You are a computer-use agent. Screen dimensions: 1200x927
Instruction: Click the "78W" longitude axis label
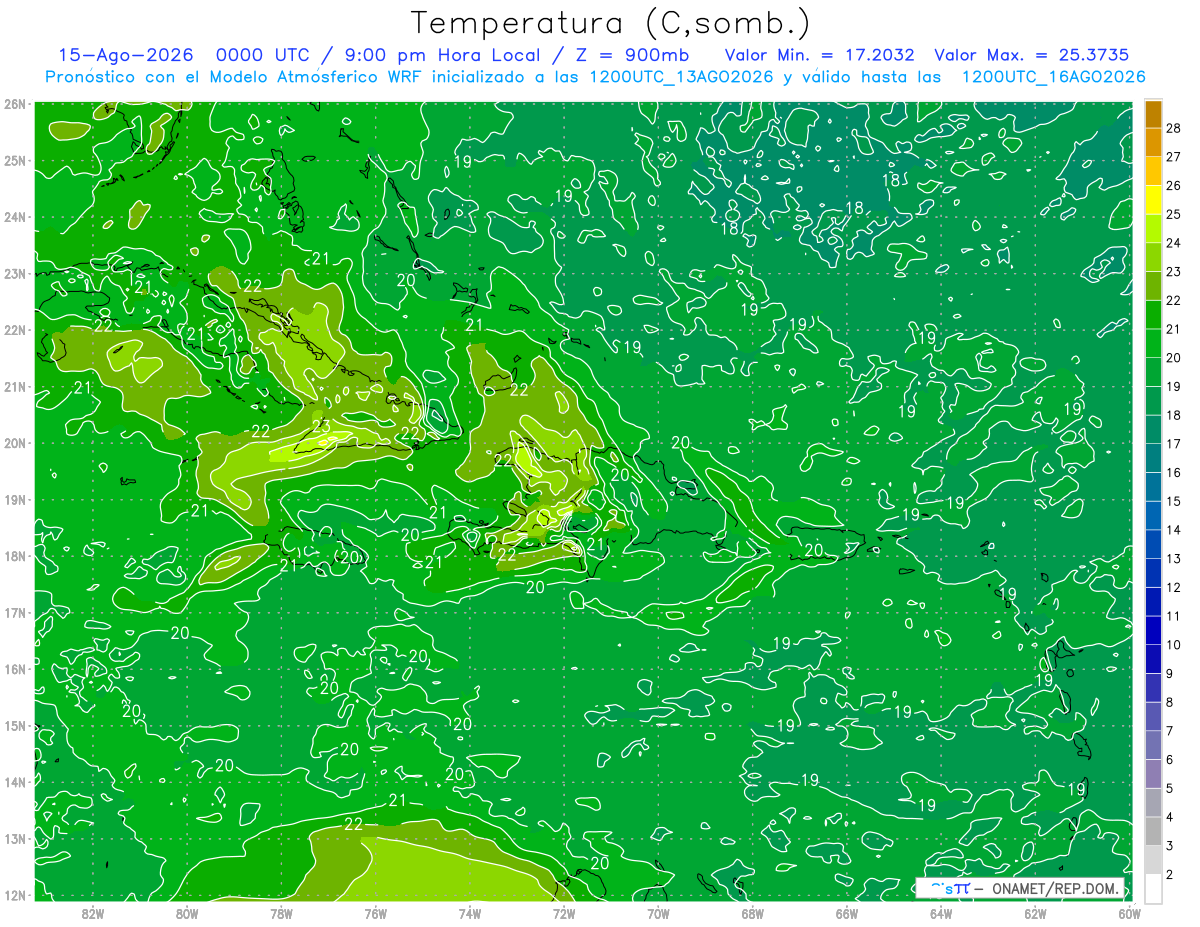point(281,913)
